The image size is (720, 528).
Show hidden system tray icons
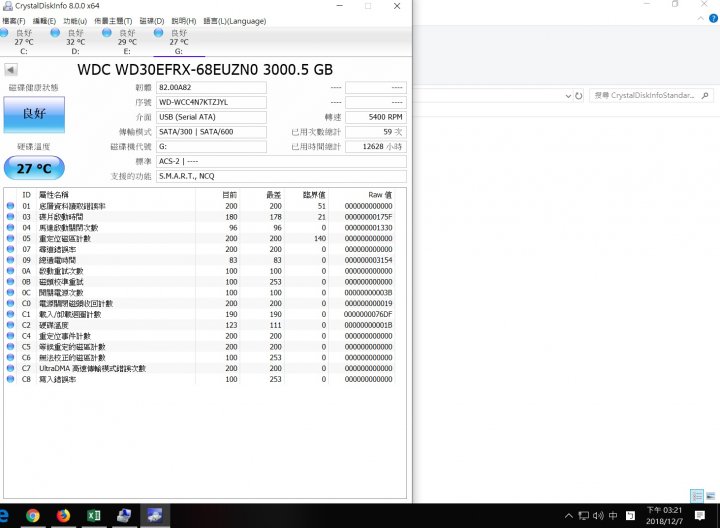click(x=569, y=516)
